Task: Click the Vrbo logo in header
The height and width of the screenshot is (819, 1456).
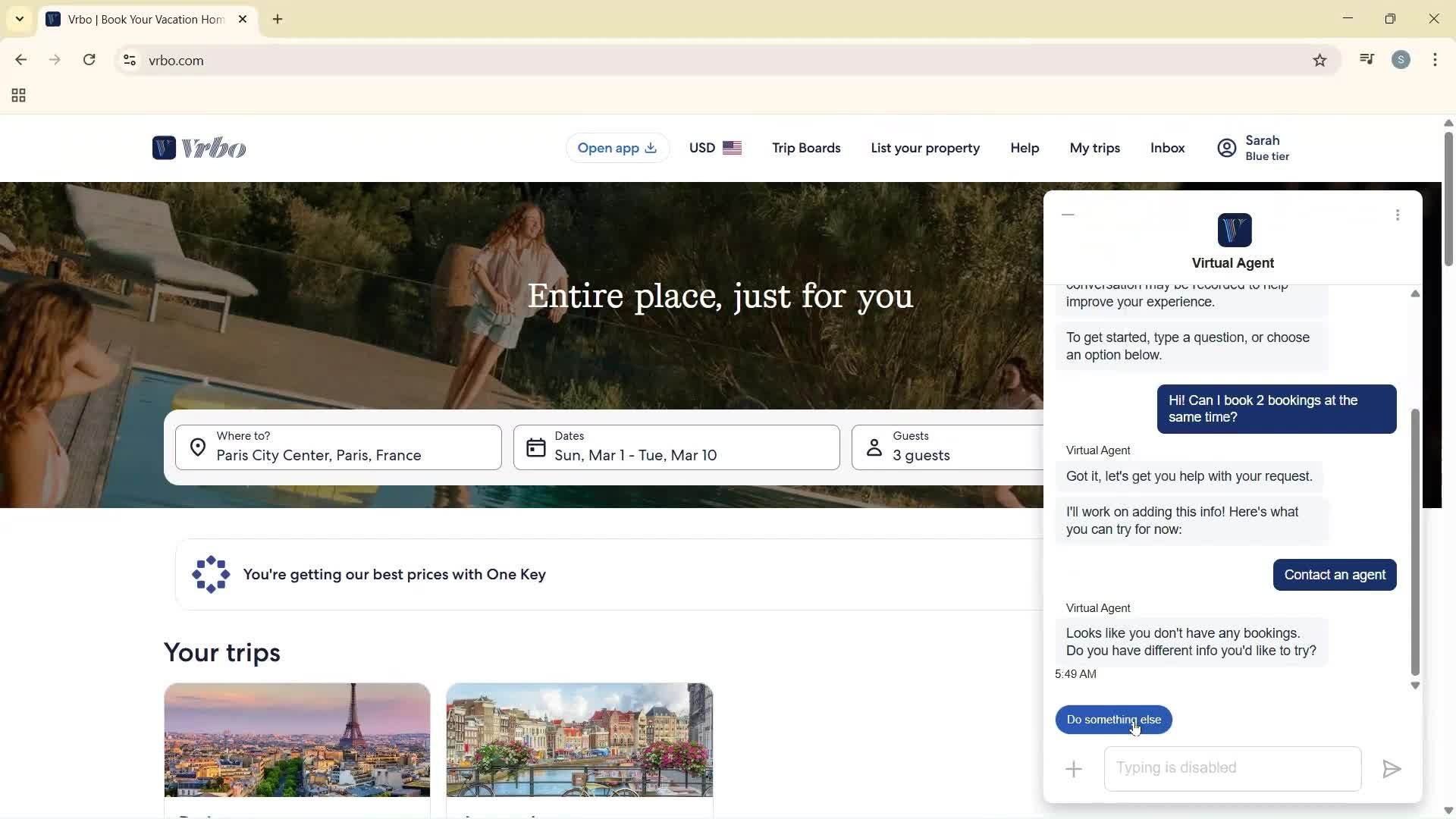Action: point(199,148)
